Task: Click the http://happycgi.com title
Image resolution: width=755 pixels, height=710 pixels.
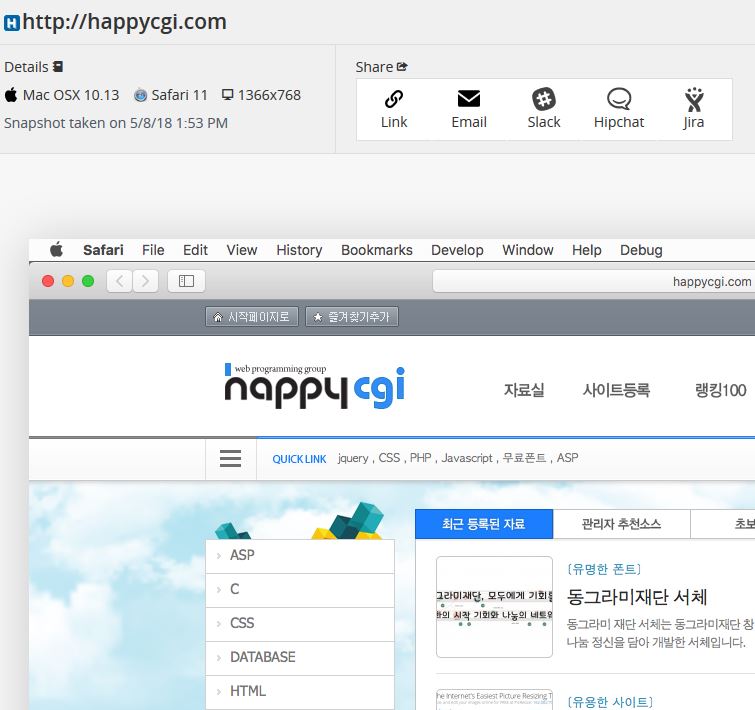Action: (x=124, y=22)
